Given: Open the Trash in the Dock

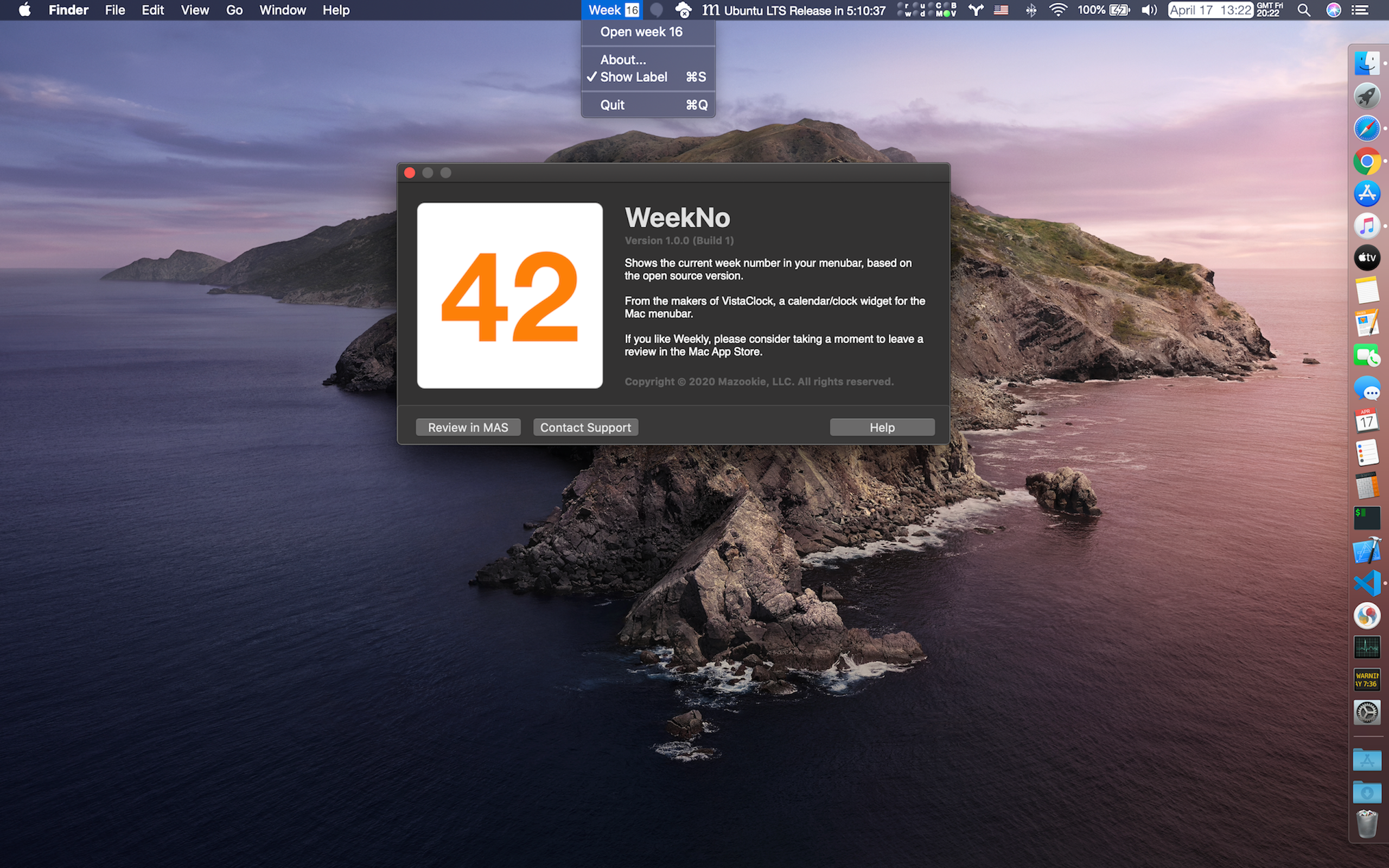Looking at the screenshot, I should [1367, 825].
